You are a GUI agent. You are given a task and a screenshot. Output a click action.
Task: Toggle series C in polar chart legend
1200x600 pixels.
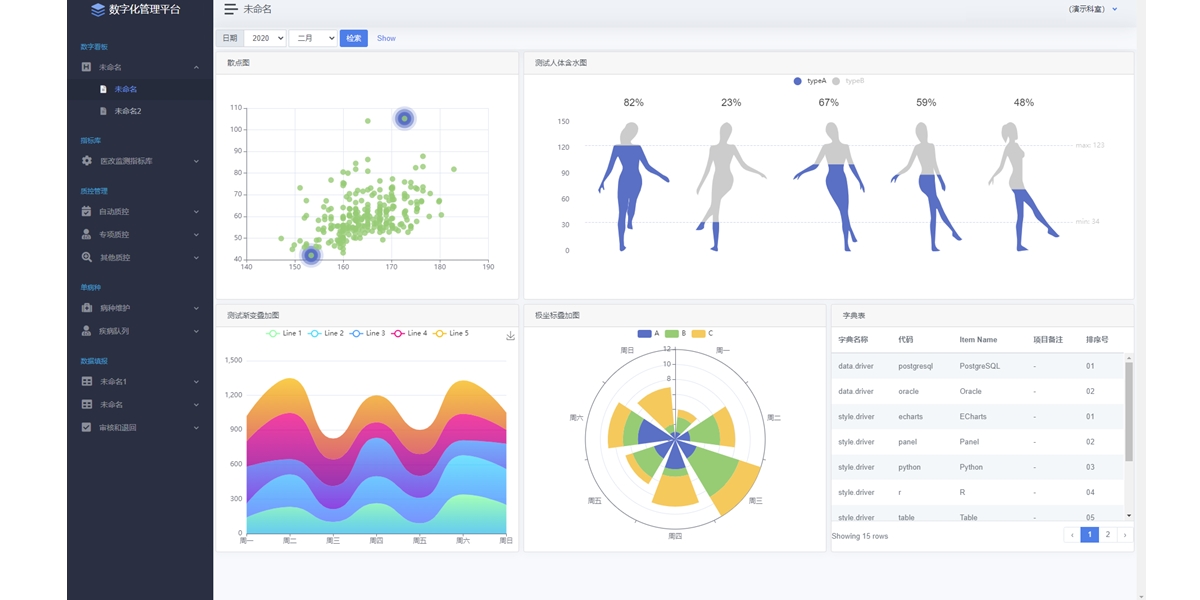click(701, 333)
